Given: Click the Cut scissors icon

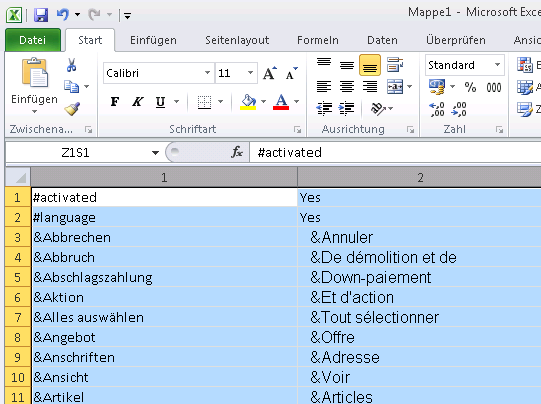Looking at the screenshot, I should (71, 65).
